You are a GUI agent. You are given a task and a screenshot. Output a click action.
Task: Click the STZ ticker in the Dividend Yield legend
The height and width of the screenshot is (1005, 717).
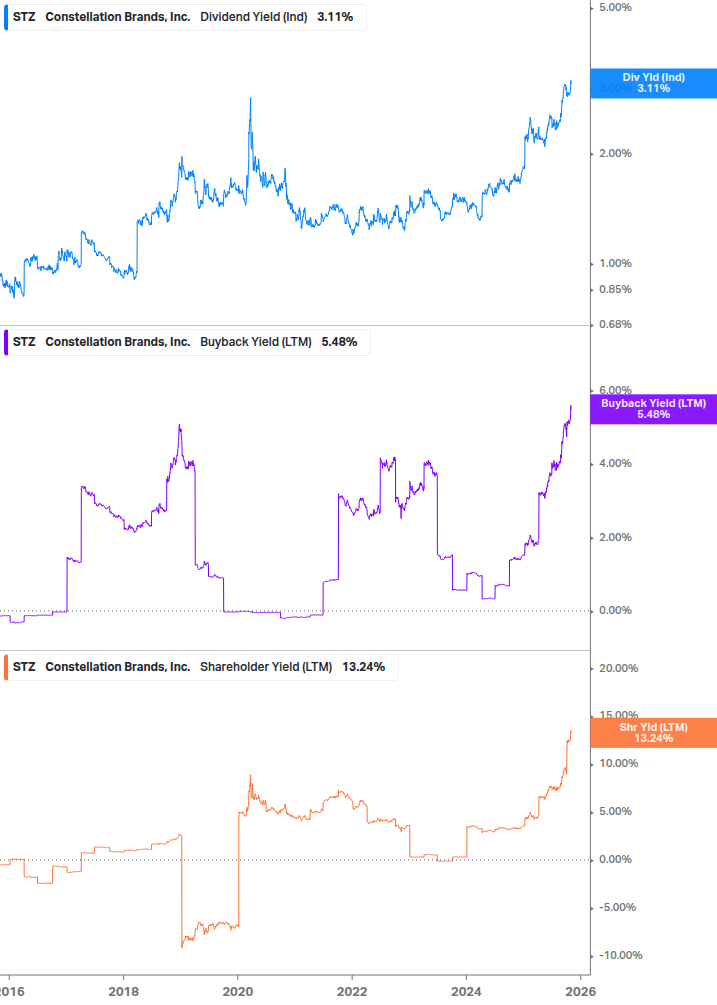pyautogui.click(x=24, y=17)
